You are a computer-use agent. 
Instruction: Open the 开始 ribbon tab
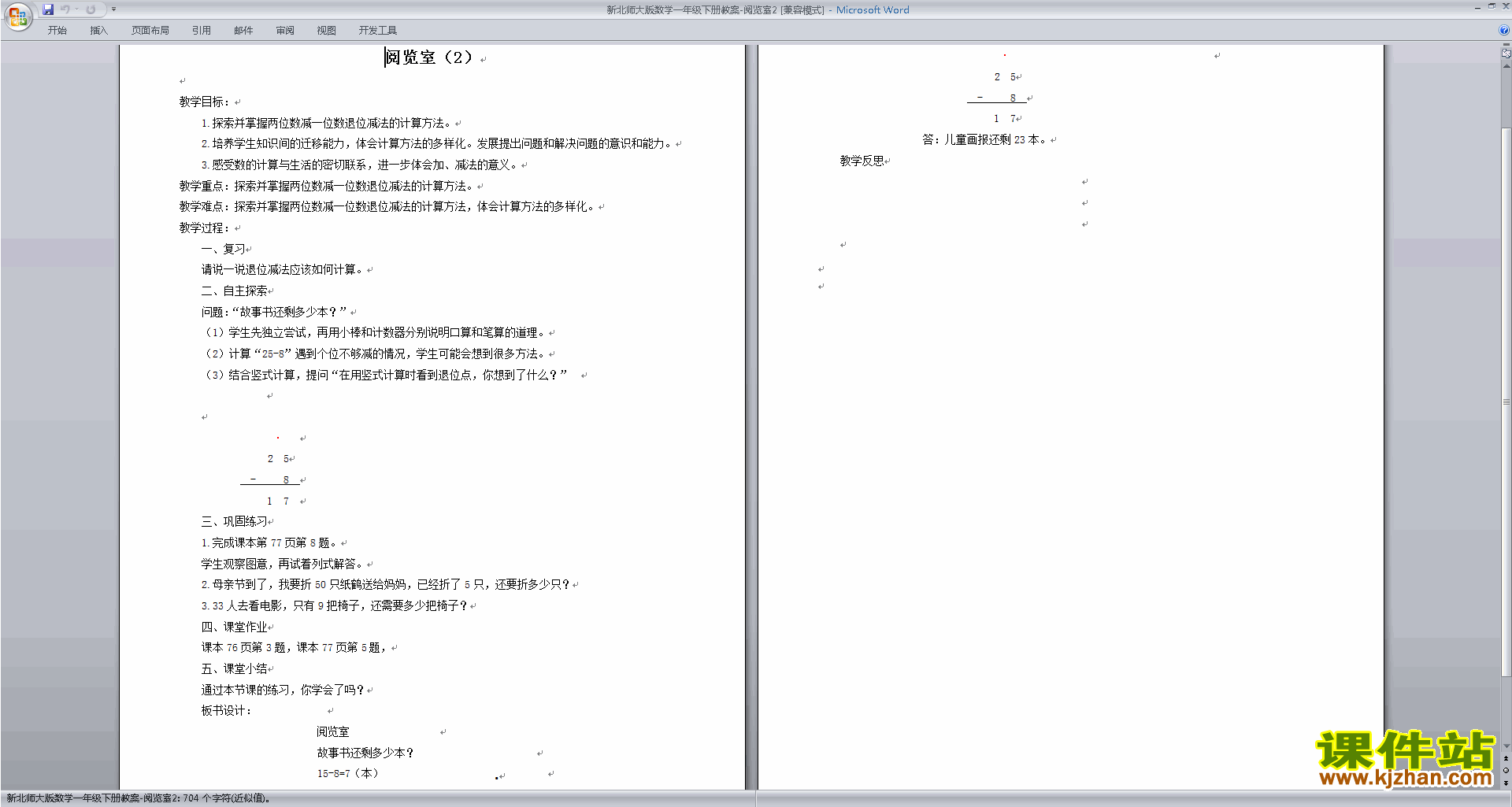pyautogui.click(x=57, y=31)
